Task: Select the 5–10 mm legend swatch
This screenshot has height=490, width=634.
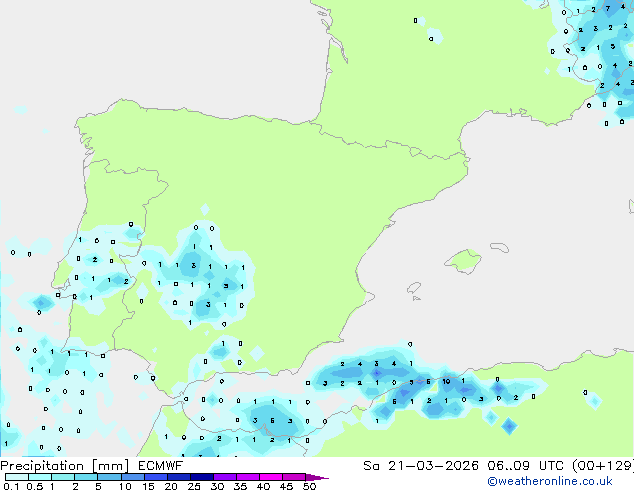Action: point(109,477)
